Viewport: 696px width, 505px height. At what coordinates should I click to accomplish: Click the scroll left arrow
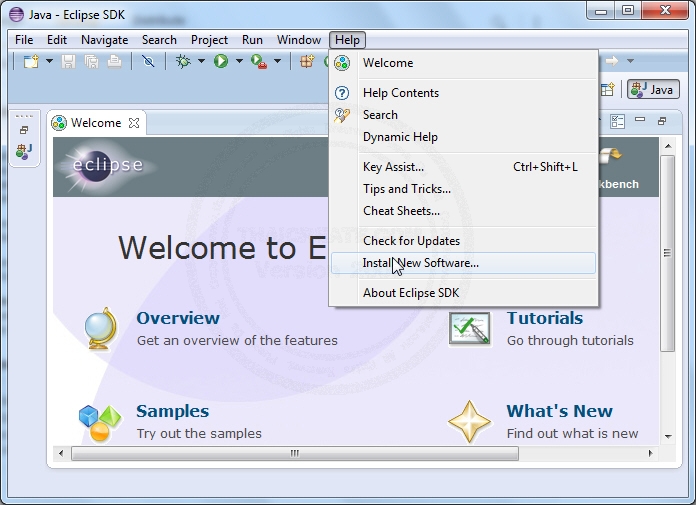tap(61, 454)
